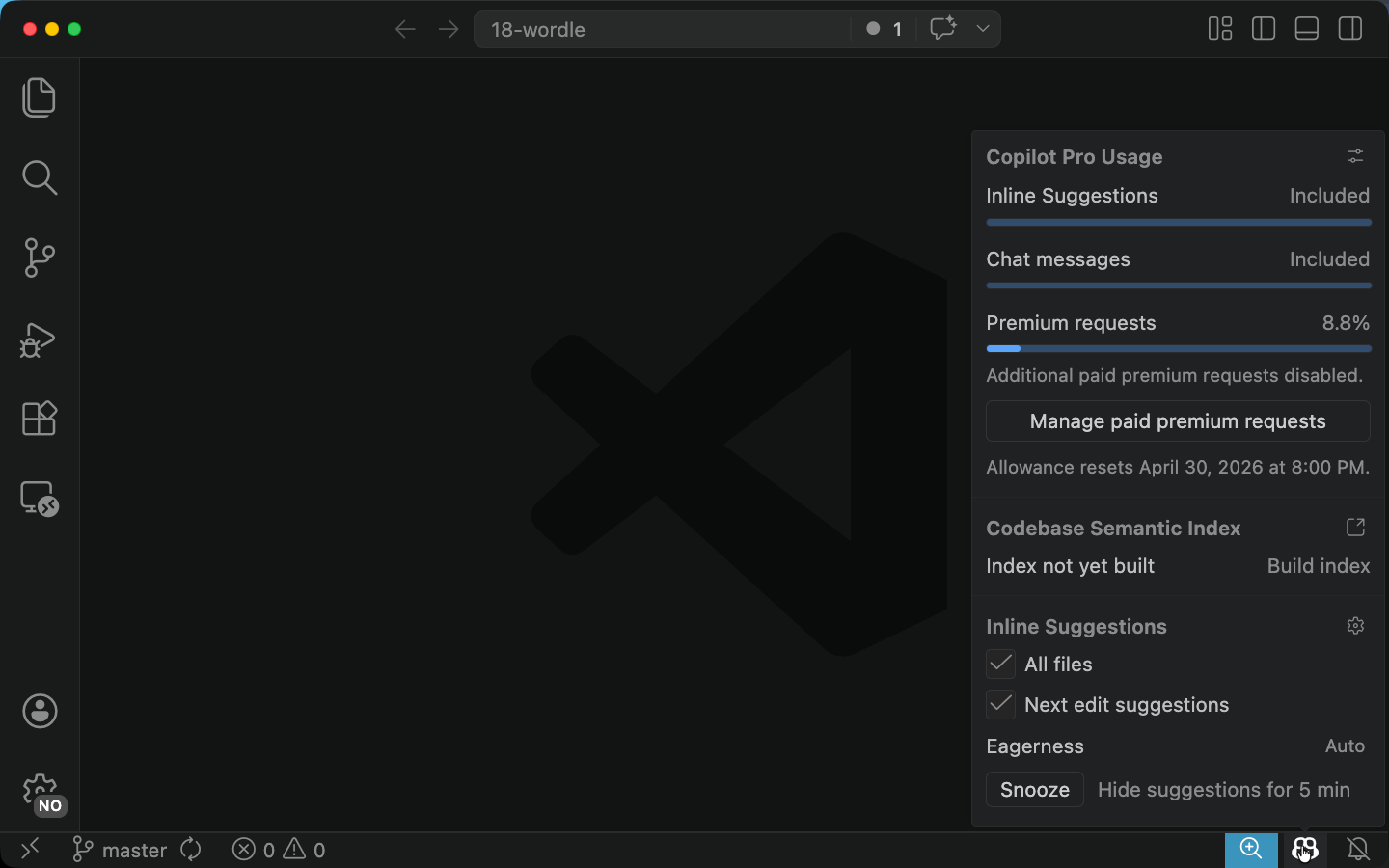This screenshot has width=1389, height=868.
Task: Click the Index not yet built text
Action: pos(1070,566)
